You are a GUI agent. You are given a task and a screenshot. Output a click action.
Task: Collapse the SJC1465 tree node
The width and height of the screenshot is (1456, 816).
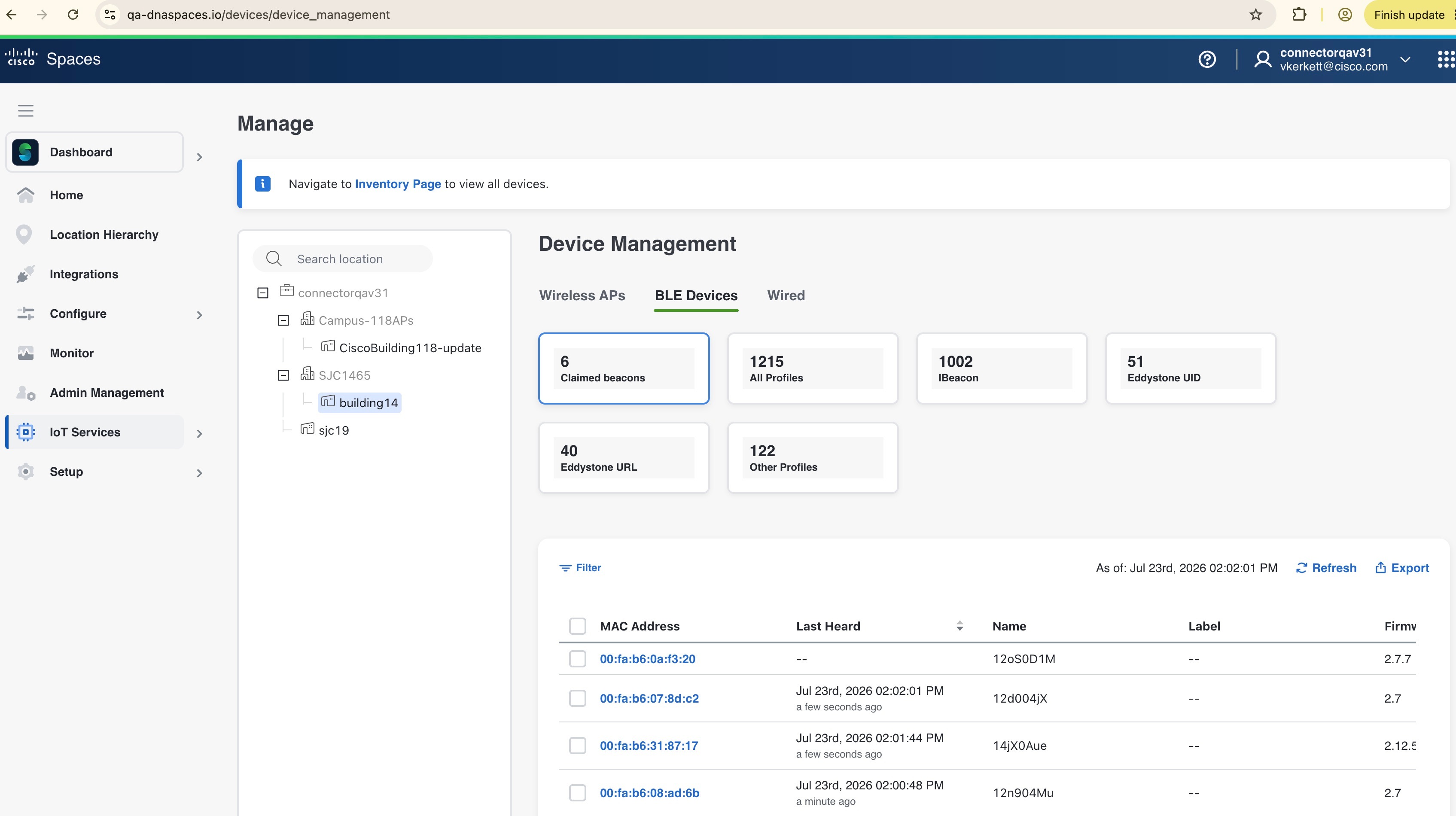[x=284, y=375]
